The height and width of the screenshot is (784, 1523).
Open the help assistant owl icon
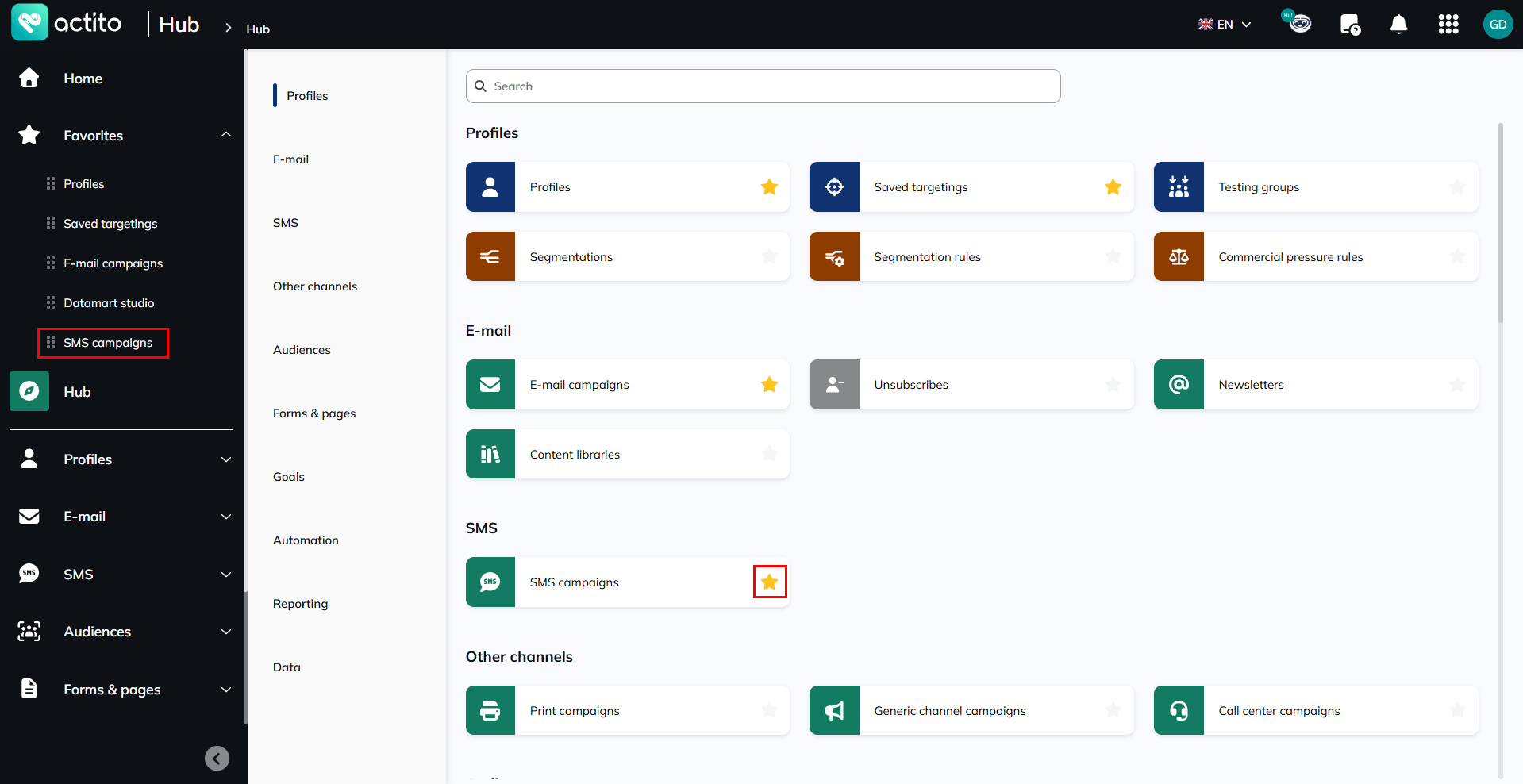[x=1298, y=22]
